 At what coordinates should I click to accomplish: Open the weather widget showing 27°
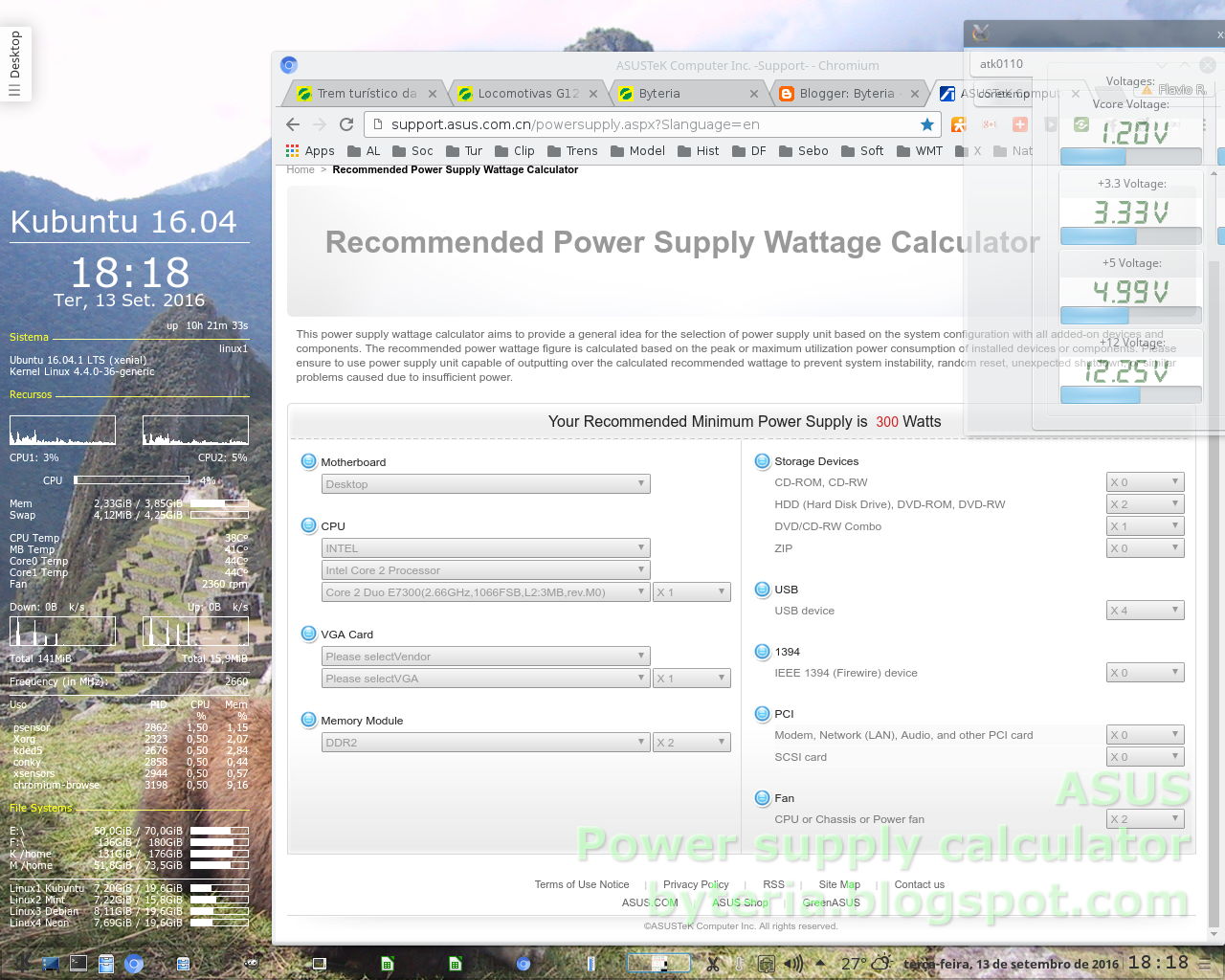tap(866, 964)
